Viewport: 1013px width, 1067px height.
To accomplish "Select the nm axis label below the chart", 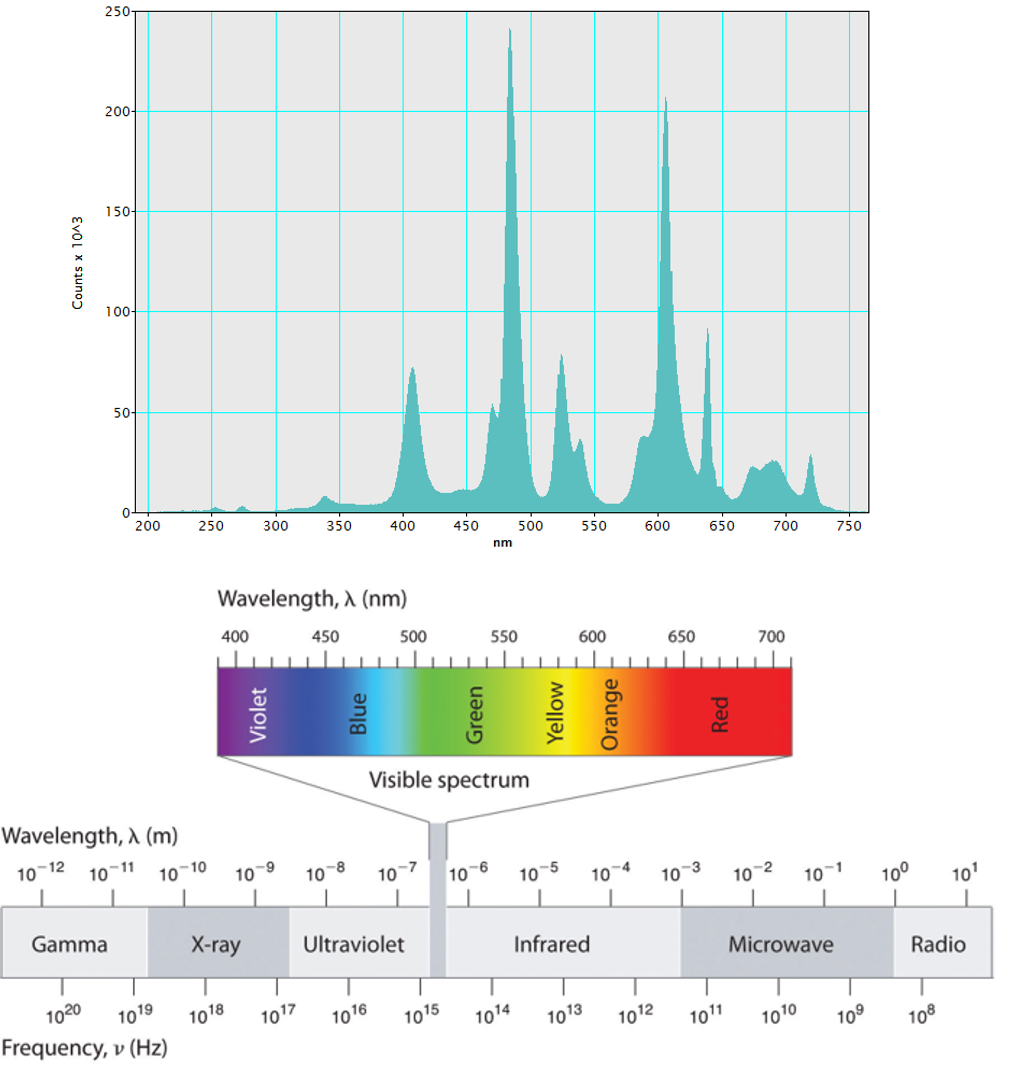I will coord(501,541).
